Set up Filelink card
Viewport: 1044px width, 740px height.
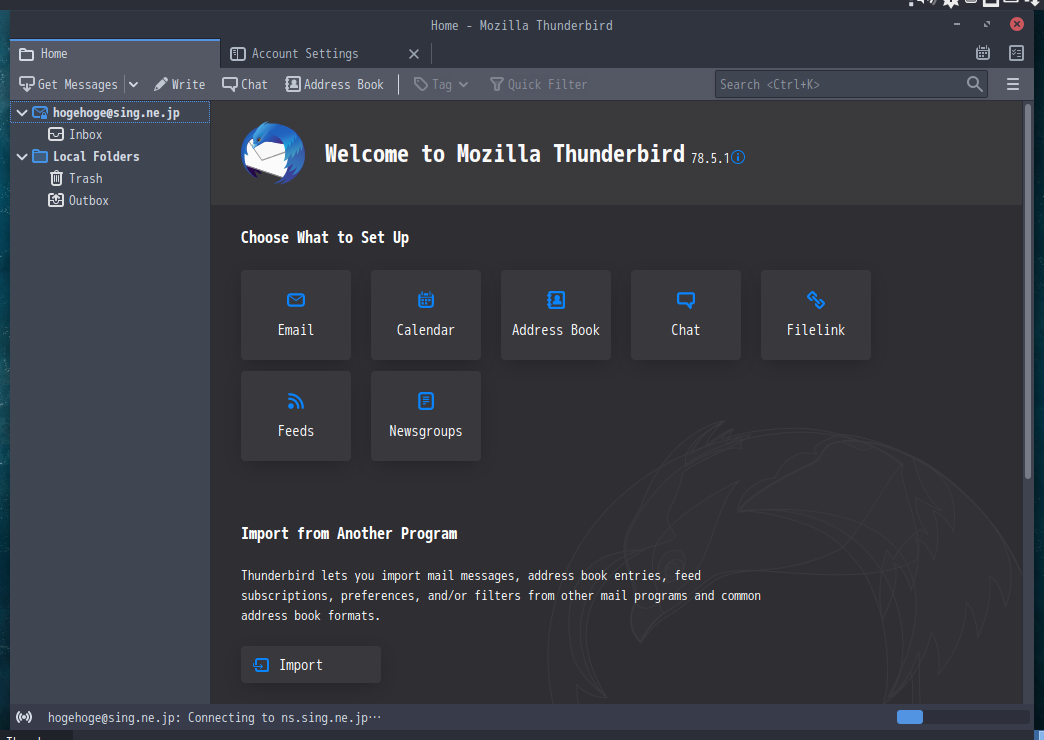(816, 315)
